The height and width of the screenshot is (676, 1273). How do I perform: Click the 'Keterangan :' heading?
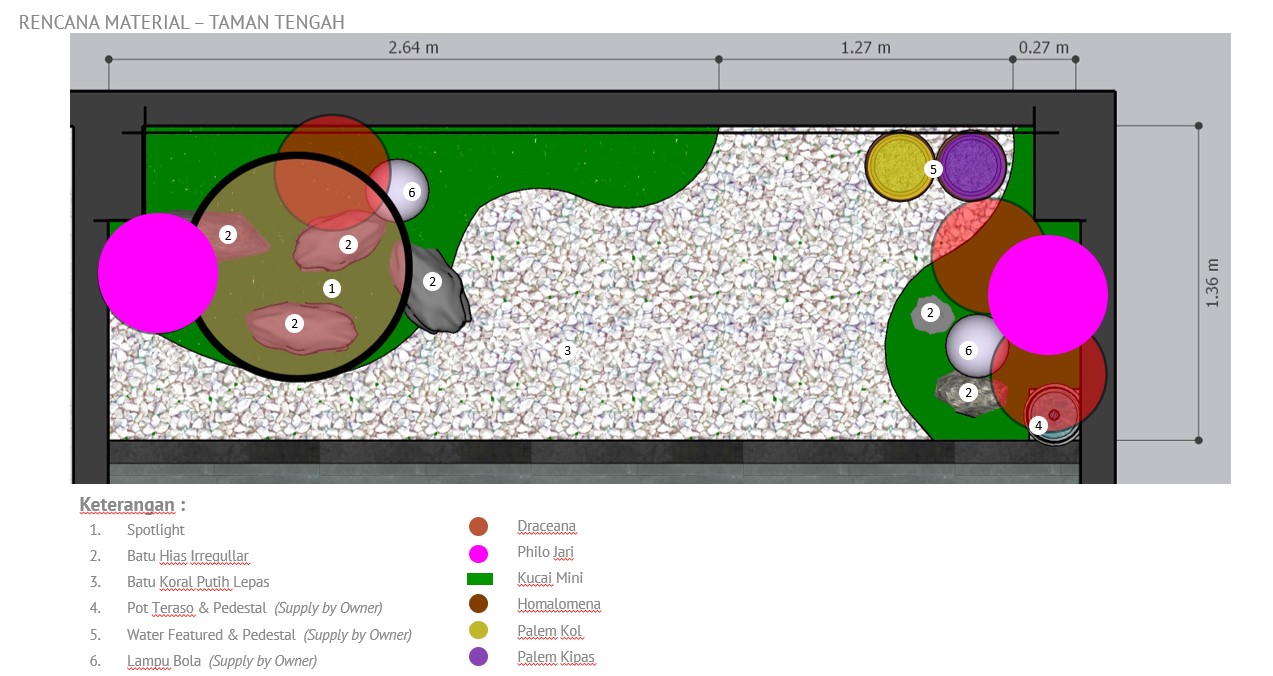click(132, 504)
